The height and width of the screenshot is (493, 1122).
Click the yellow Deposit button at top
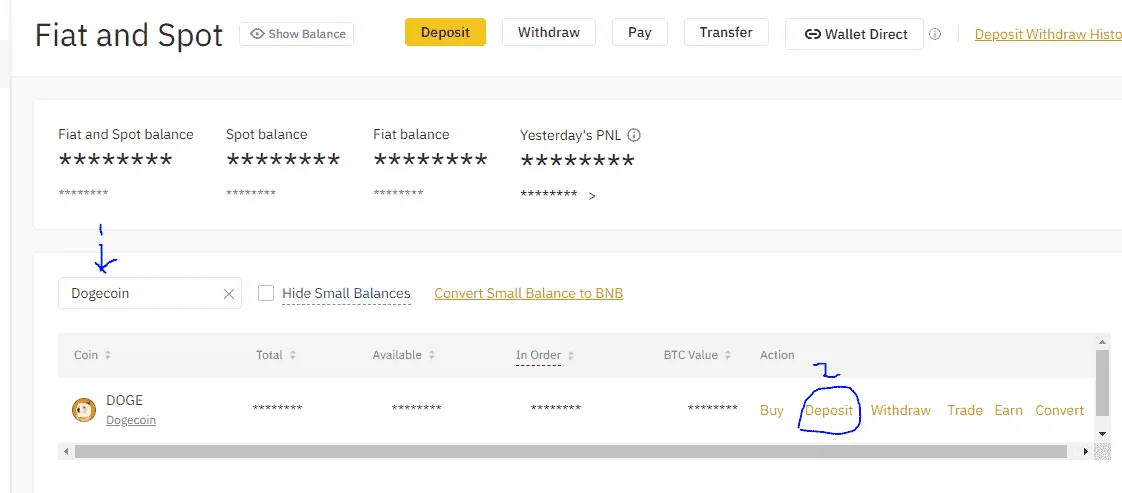coord(445,32)
